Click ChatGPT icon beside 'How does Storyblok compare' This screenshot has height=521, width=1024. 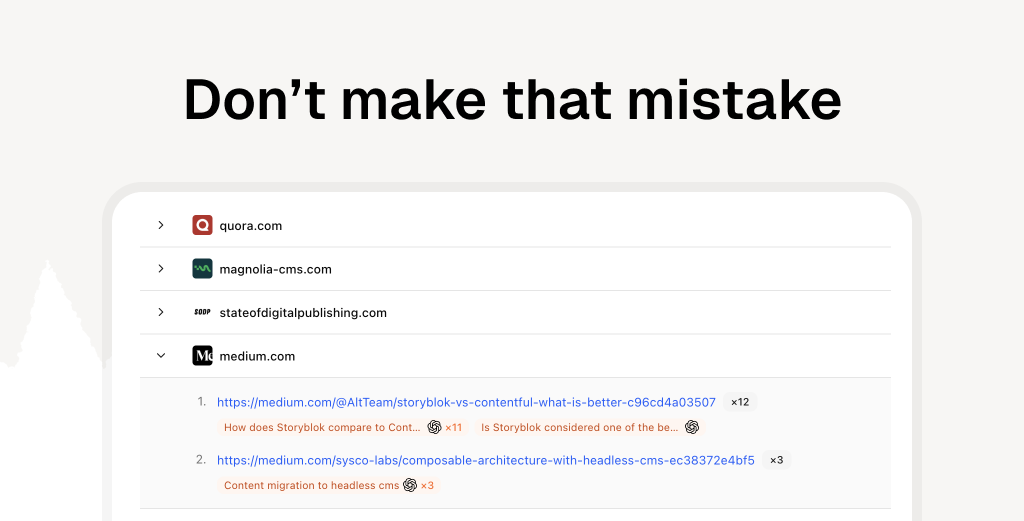(x=434, y=427)
